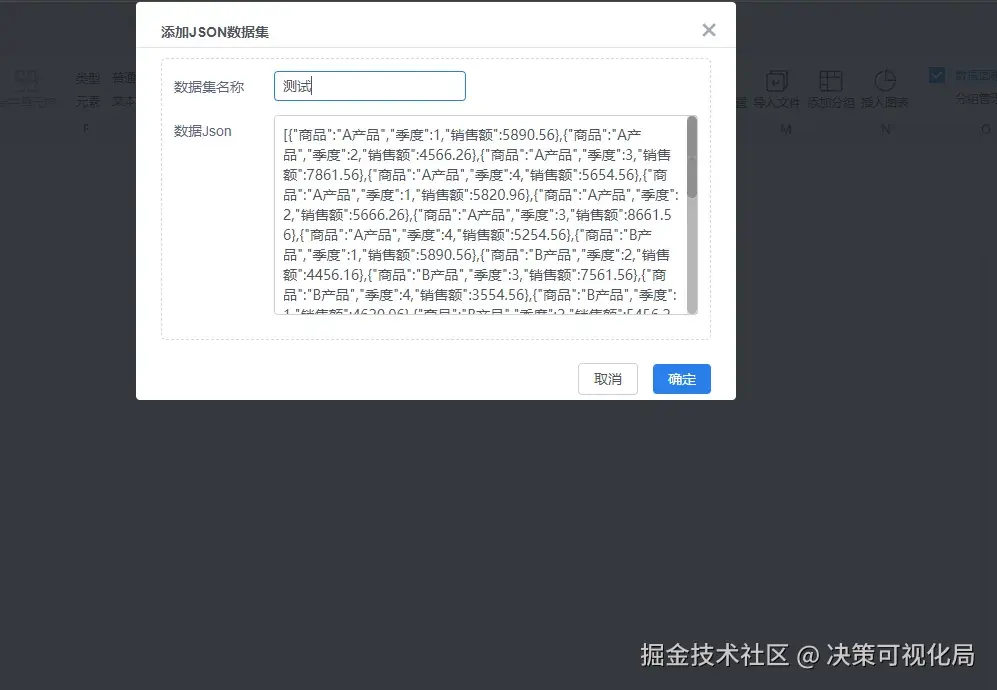Viewport: 997px width, 690px height.
Task: Select the 普通文本 plain text tool
Action: click(x=125, y=88)
